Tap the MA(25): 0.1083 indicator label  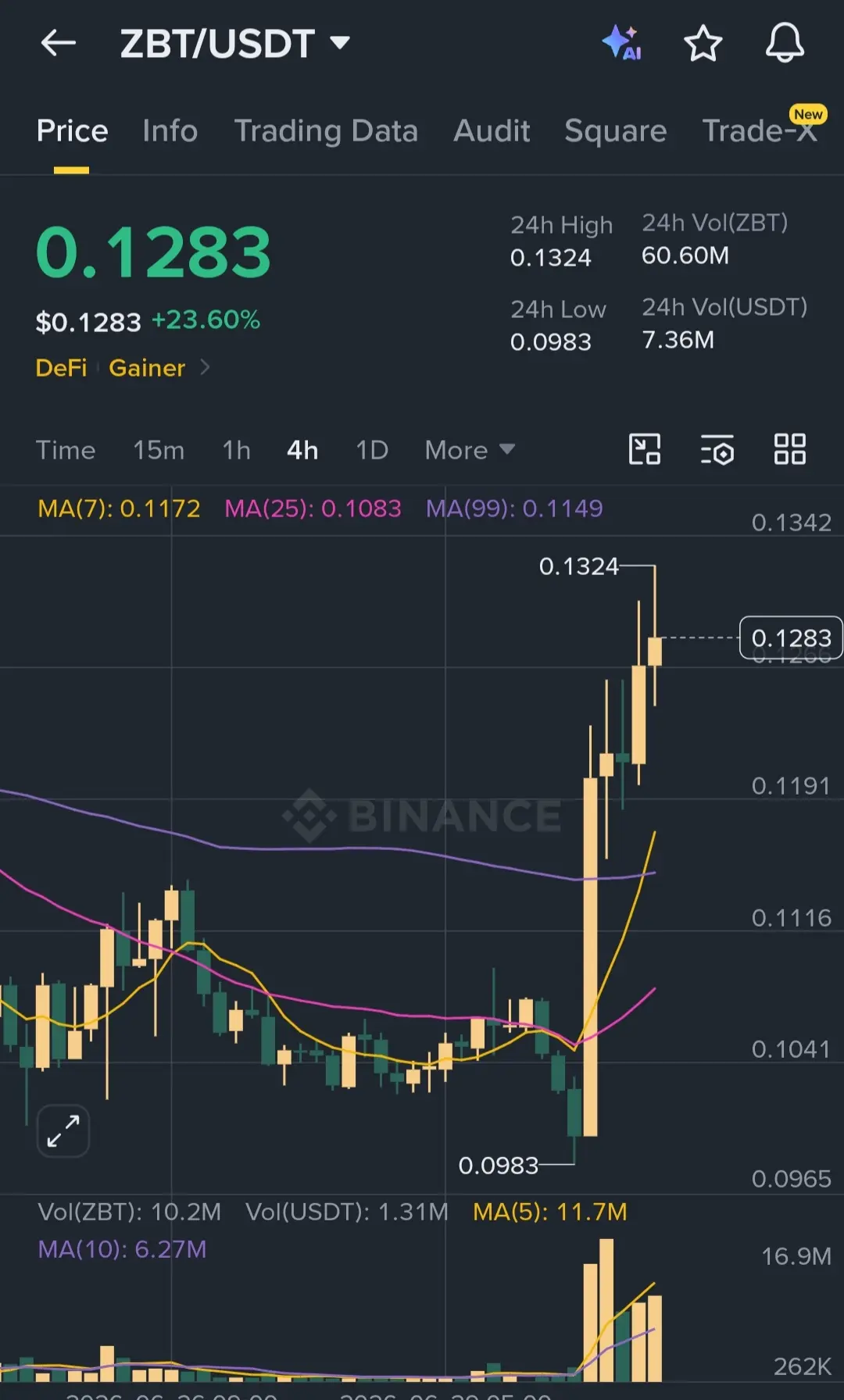coord(313,509)
